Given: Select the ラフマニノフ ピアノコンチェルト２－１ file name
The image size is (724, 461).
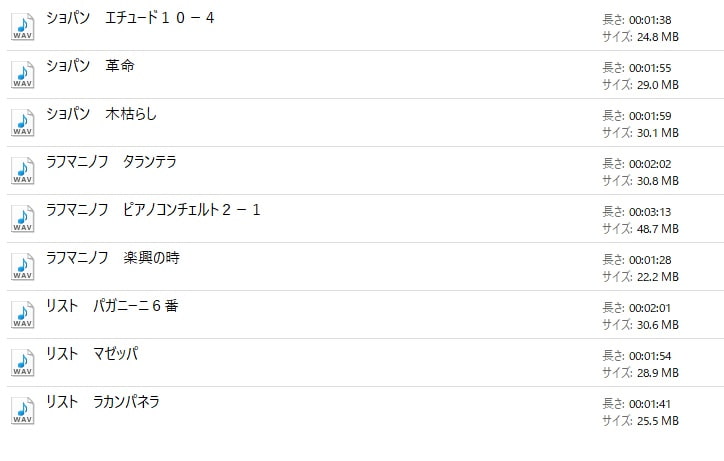Looking at the screenshot, I should [153, 210].
